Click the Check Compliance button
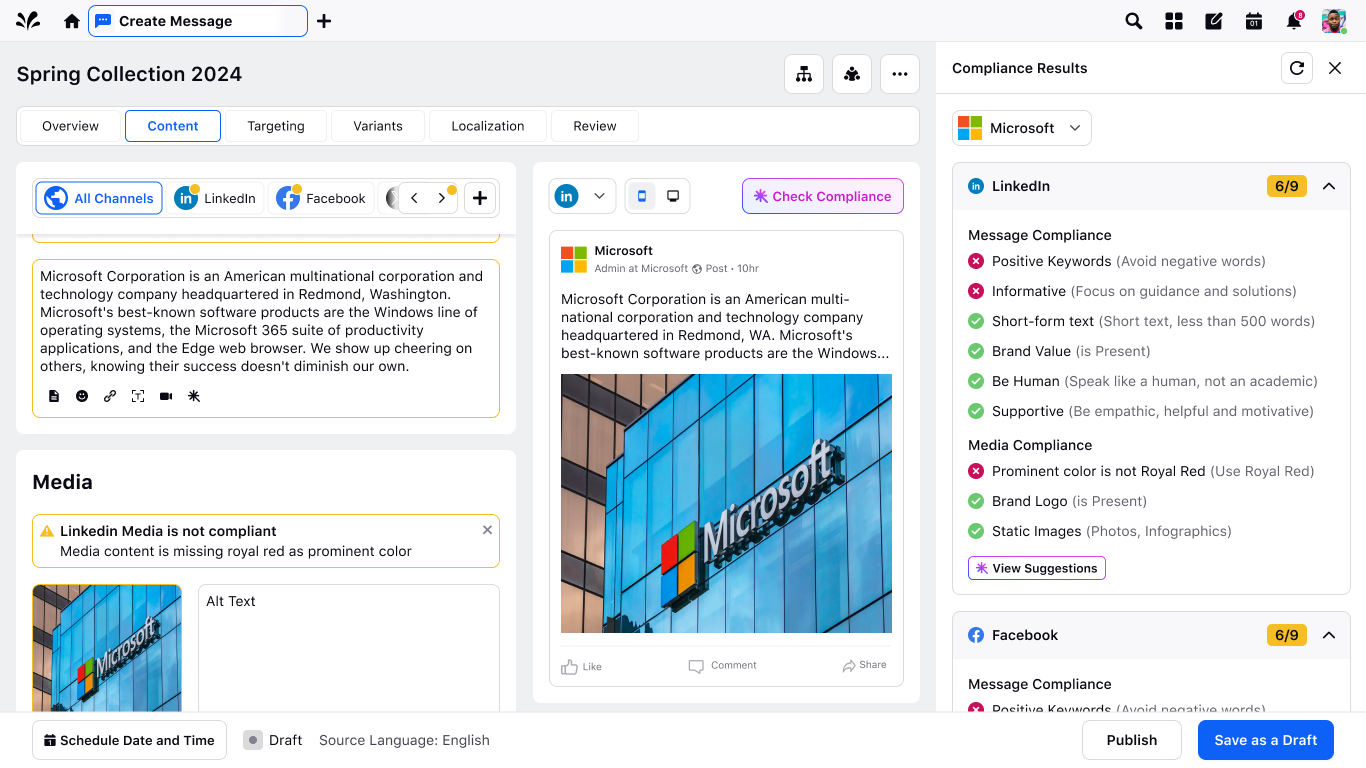Viewport: 1366px width, 768px height. click(822, 196)
